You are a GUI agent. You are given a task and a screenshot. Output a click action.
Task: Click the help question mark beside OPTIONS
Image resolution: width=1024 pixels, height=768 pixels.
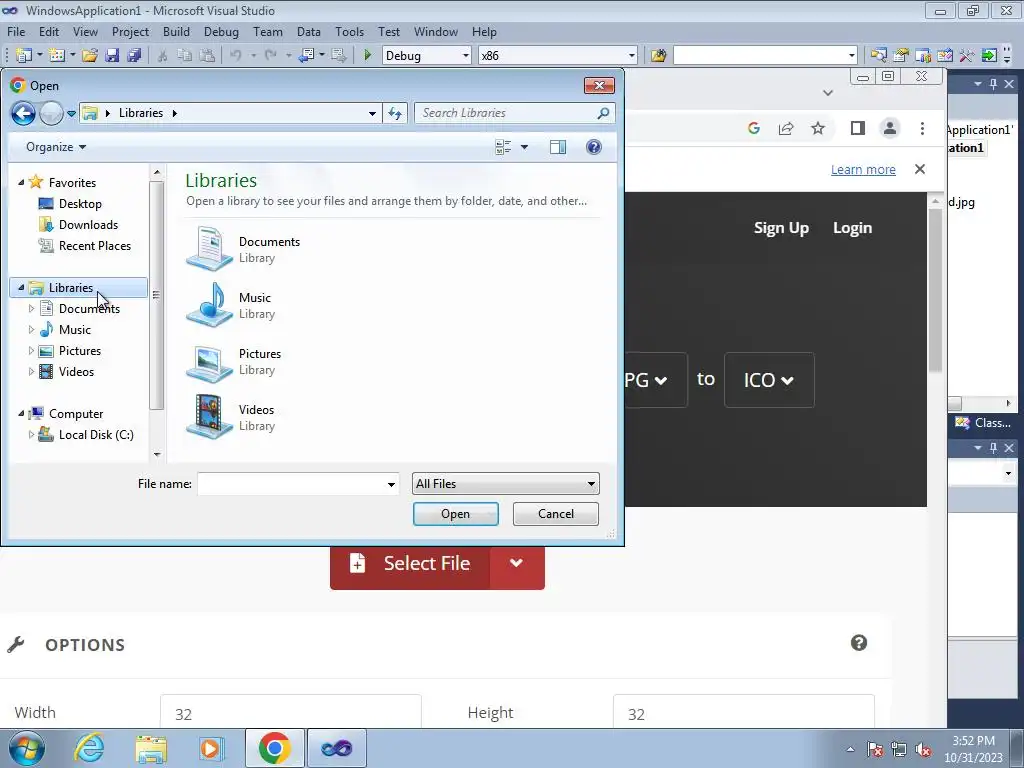point(859,643)
